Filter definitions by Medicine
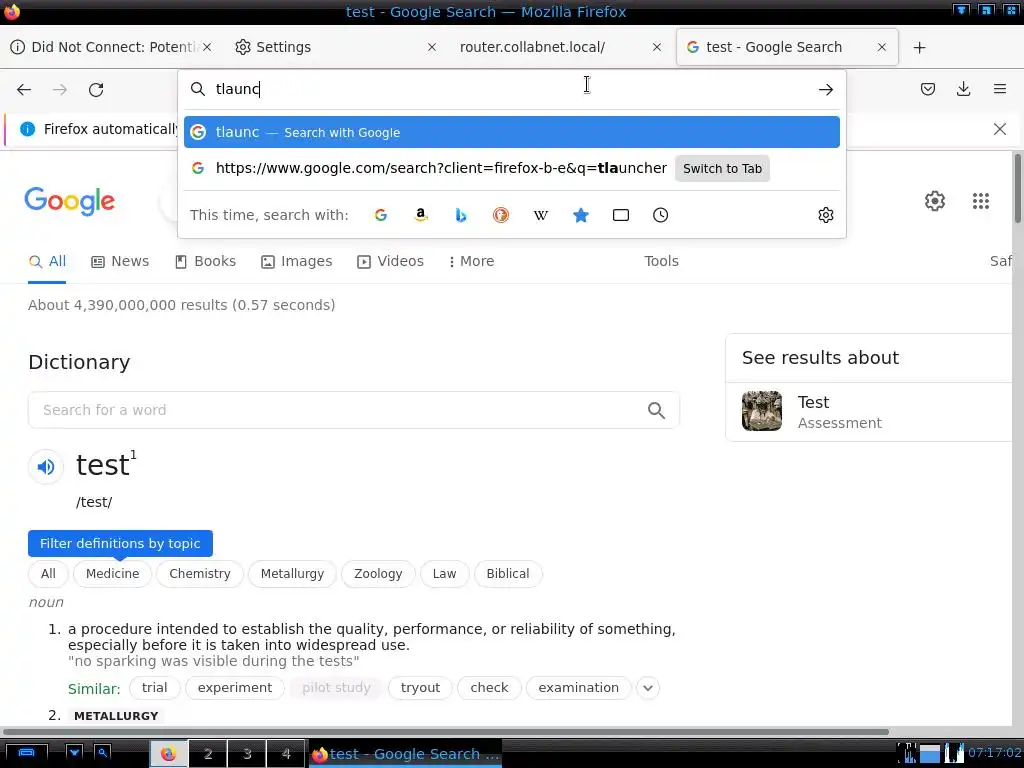The height and width of the screenshot is (768, 1024). coord(112,573)
